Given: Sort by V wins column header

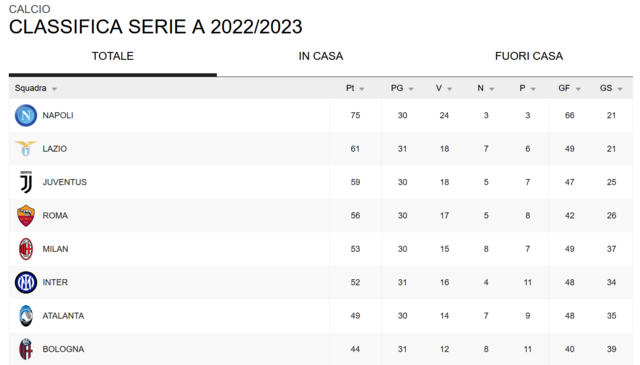Looking at the screenshot, I should (438, 88).
